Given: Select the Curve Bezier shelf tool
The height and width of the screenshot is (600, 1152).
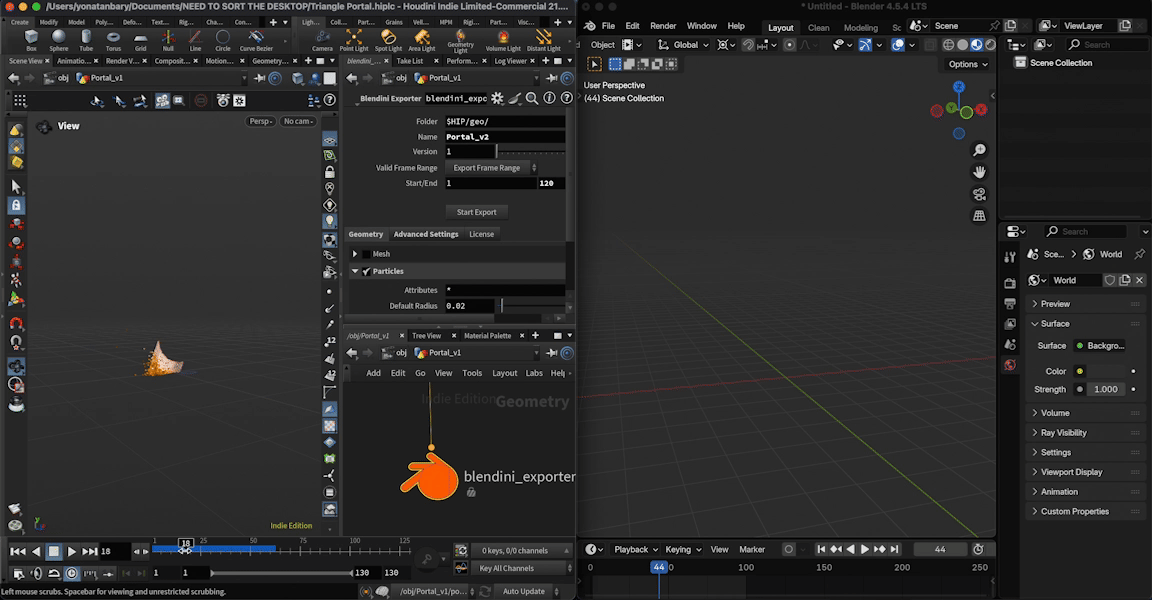Looking at the screenshot, I should click(x=256, y=40).
